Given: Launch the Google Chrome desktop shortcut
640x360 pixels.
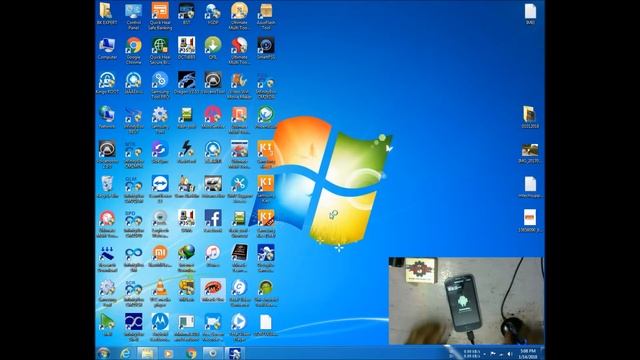Looking at the screenshot, I should tap(133, 51).
